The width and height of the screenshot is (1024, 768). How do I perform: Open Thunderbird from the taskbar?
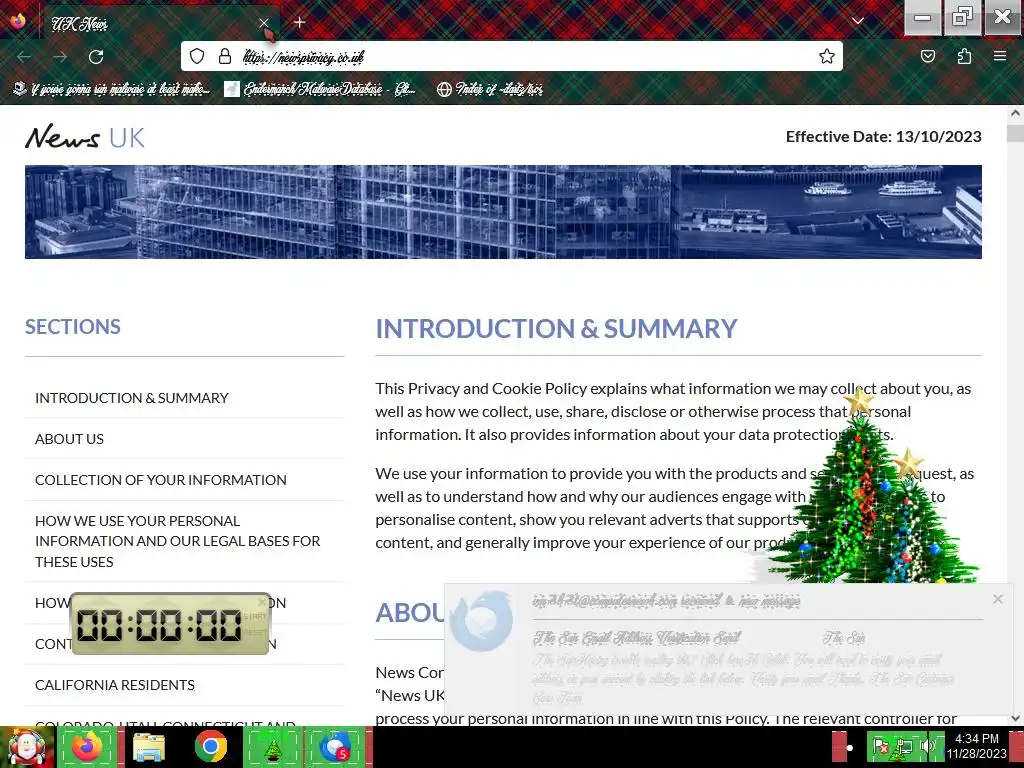[x=335, y=747]
